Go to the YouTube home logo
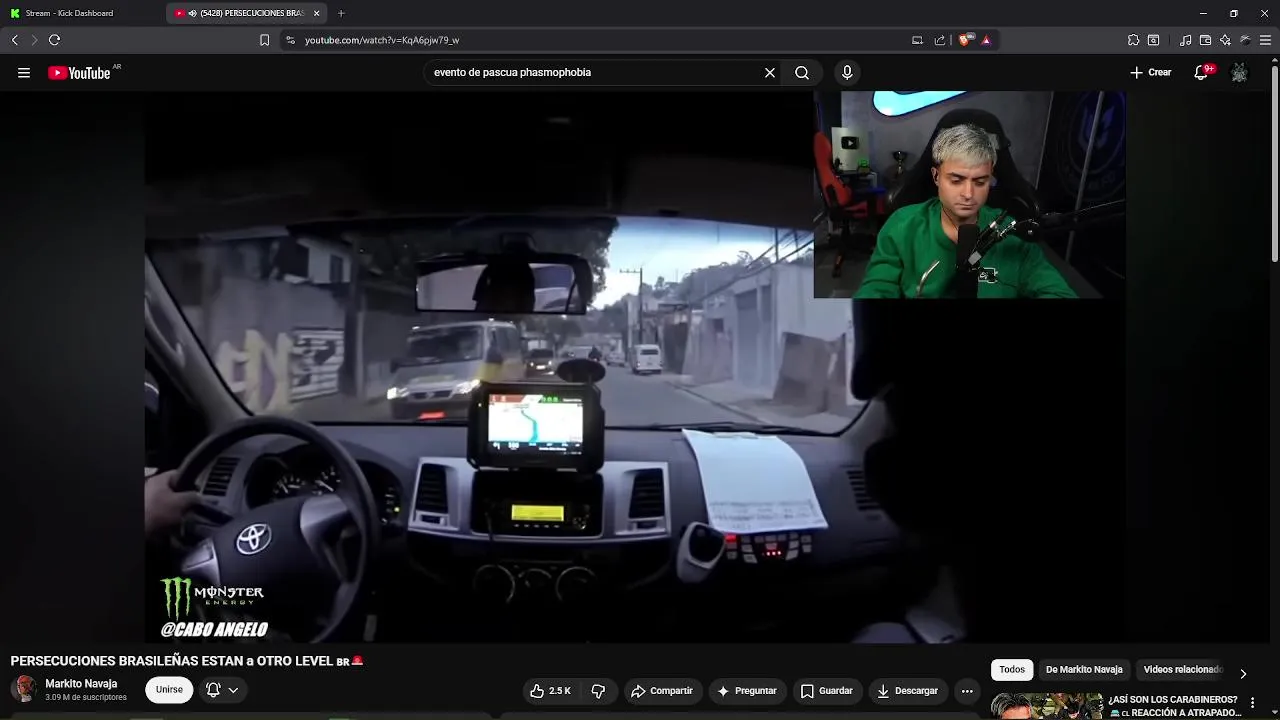The width and height of the screenshot is (1280, 720). pos(79,73)
